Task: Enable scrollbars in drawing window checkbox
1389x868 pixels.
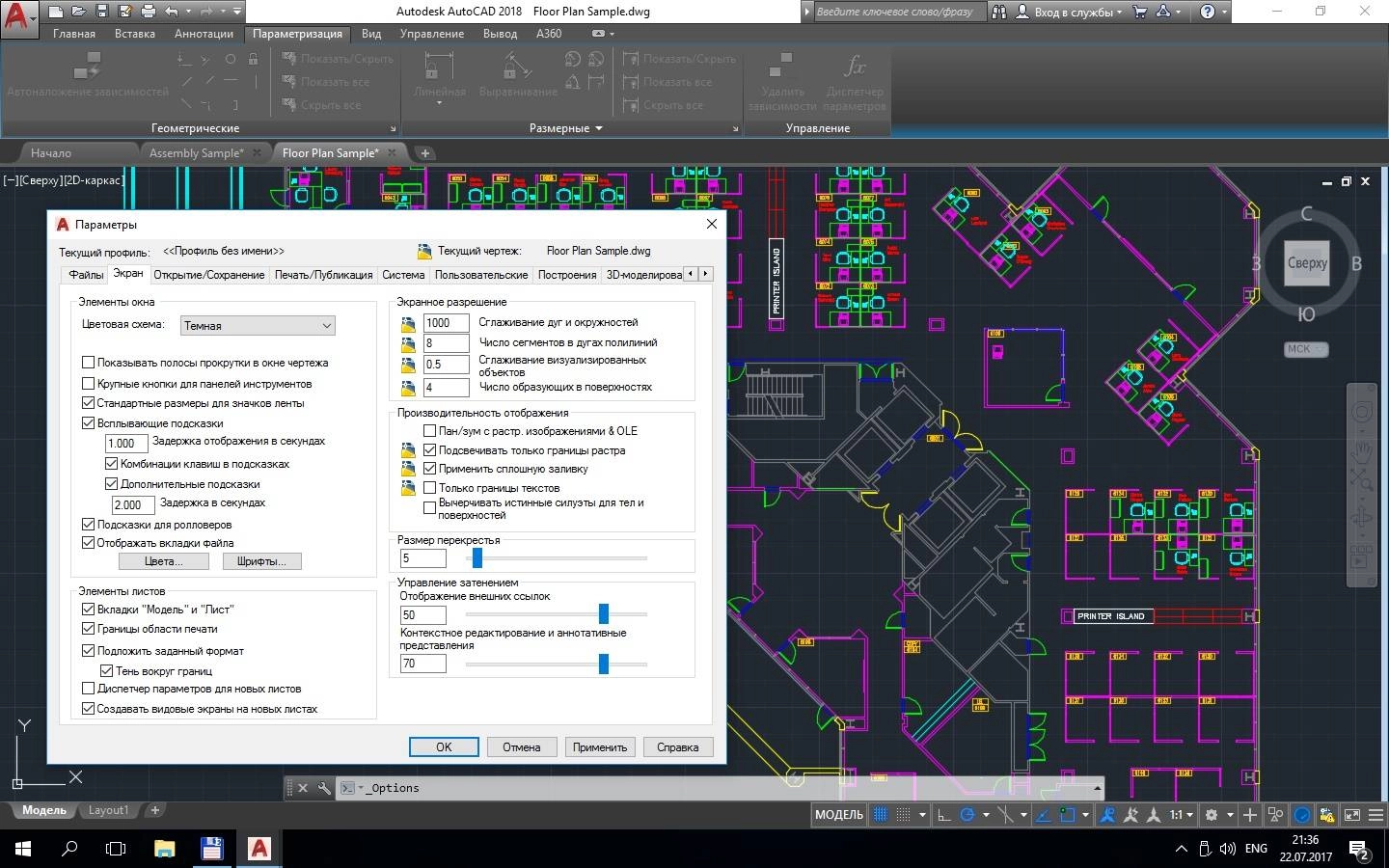Action: pyautogui.click(x=89, y=363)
